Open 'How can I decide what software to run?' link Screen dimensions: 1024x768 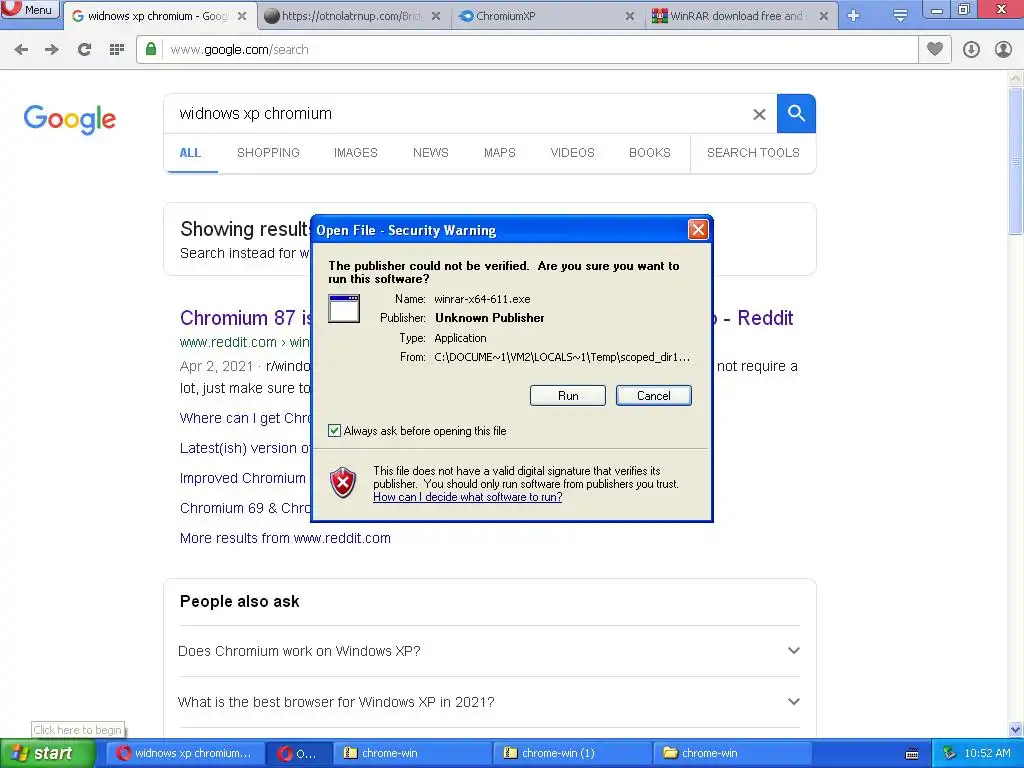468,497
